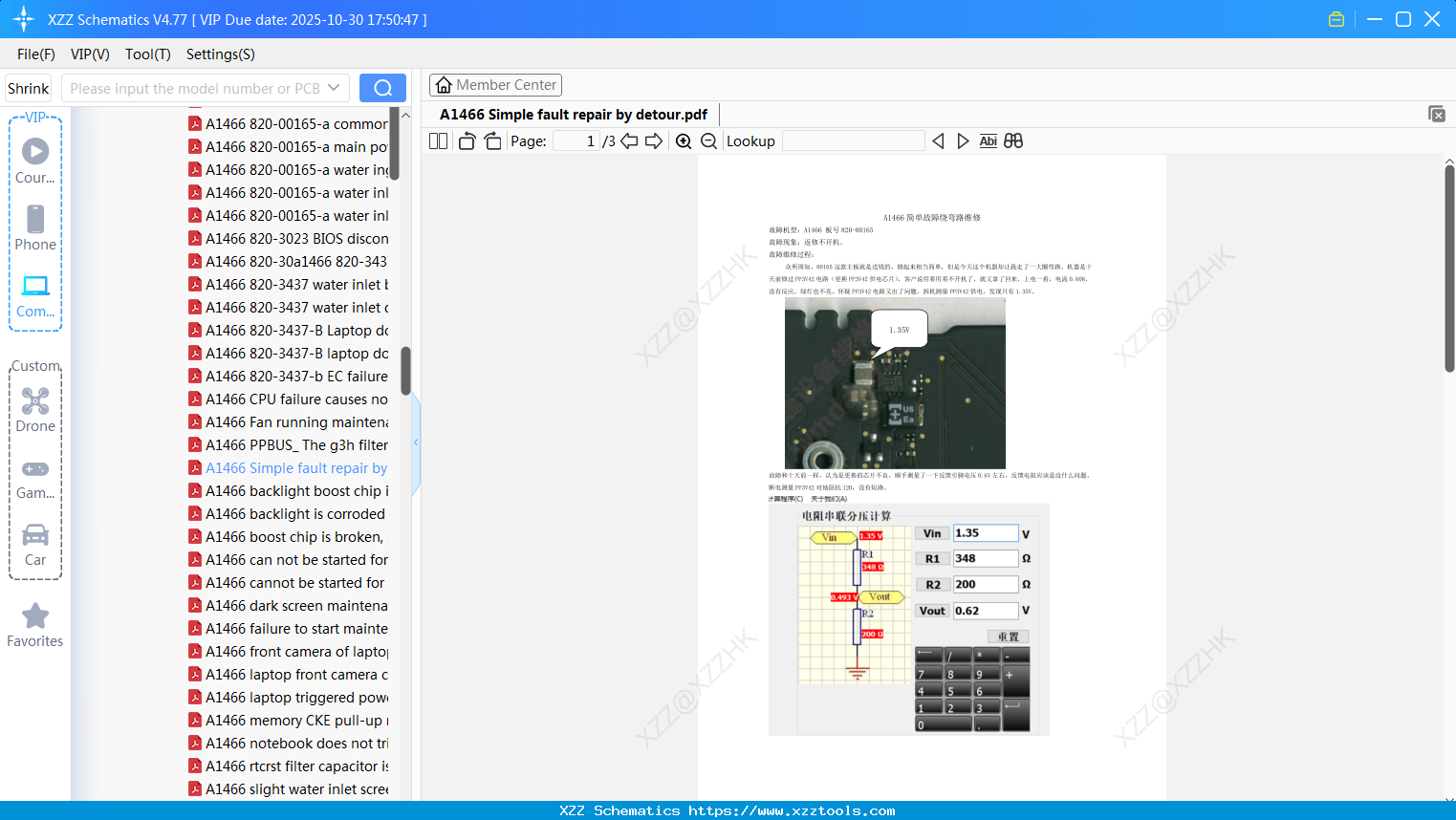Open the Member Center home button

(x=495, y=85)
